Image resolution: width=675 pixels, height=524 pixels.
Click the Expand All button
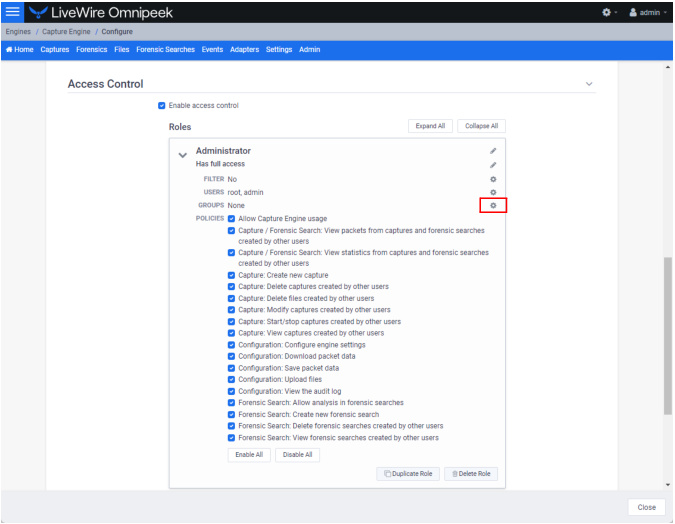(430, 126)
